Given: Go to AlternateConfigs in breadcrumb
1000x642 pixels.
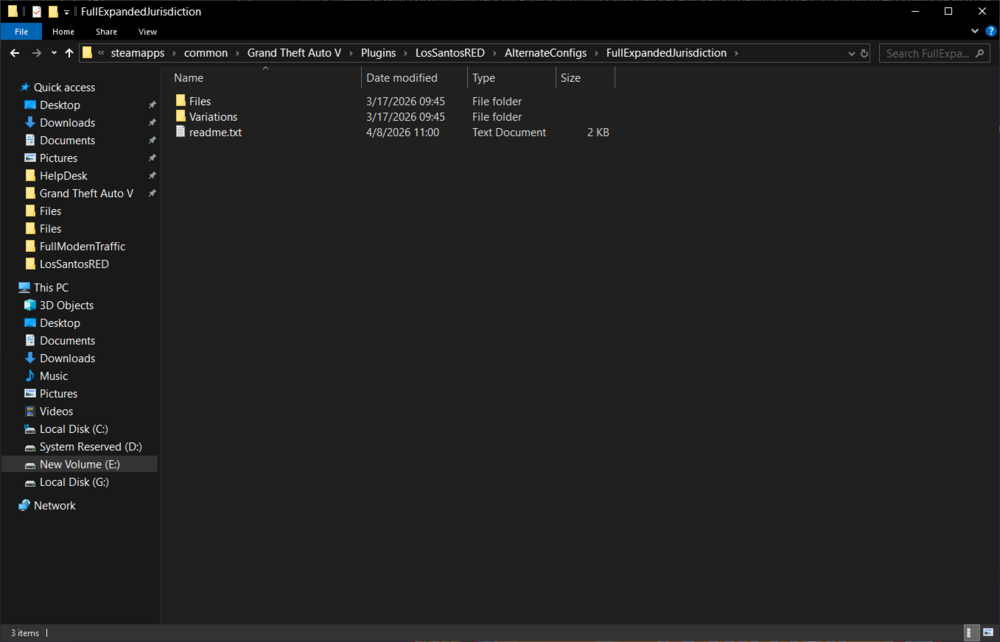Looking at the screenshot, I should pos(545,53).
